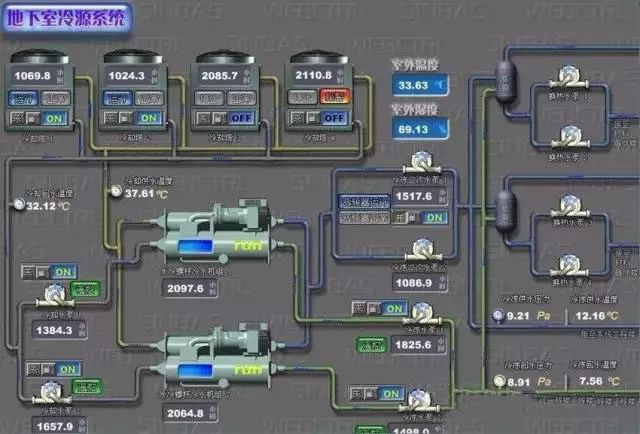Click the pump icon above 1517.6 reading
The width and height of the screenshot is (640, 434).
(413, 166)
